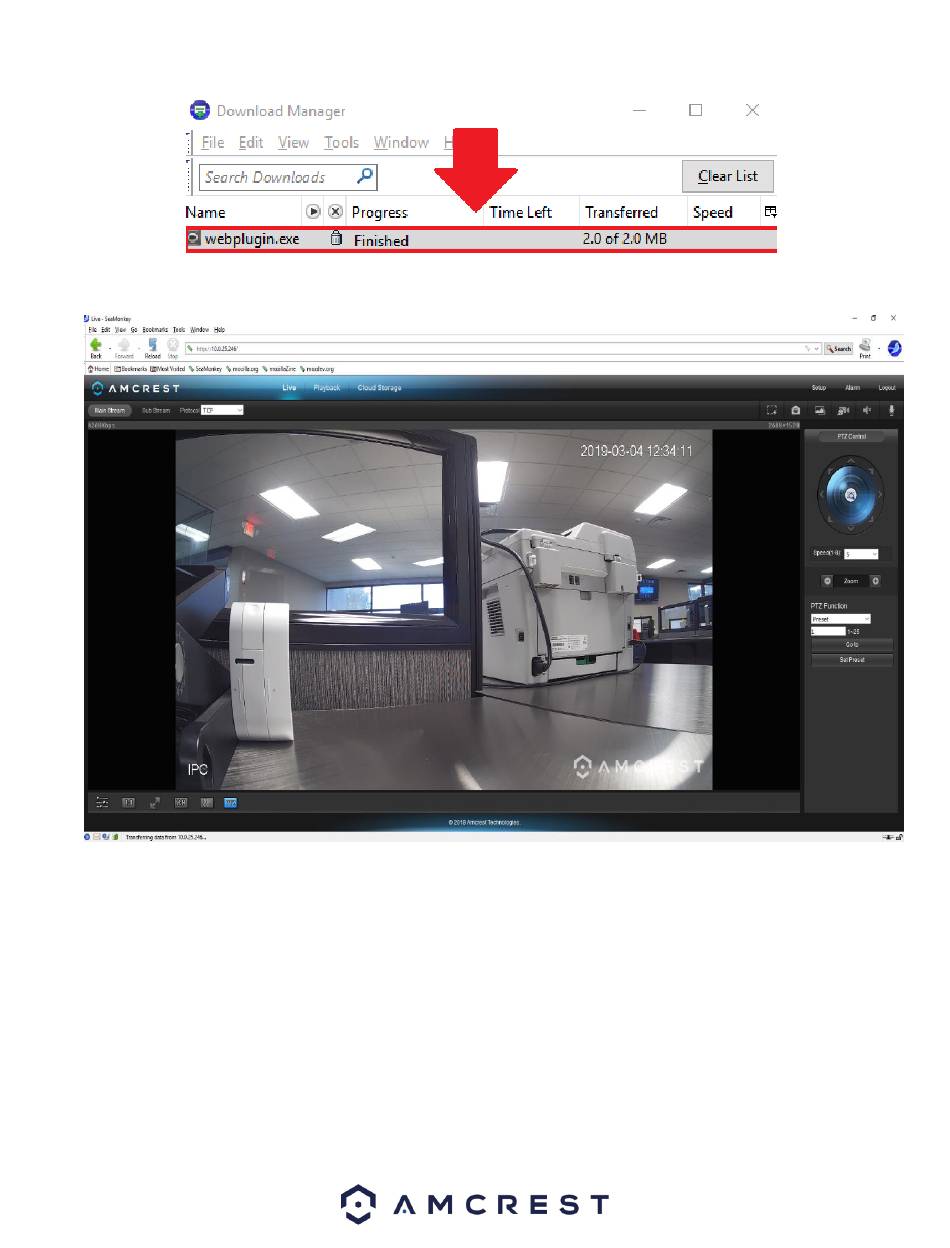This screenshot has width=950, height=1248.
Task: Open Edit menu in Download Manager
Action: 251,142
